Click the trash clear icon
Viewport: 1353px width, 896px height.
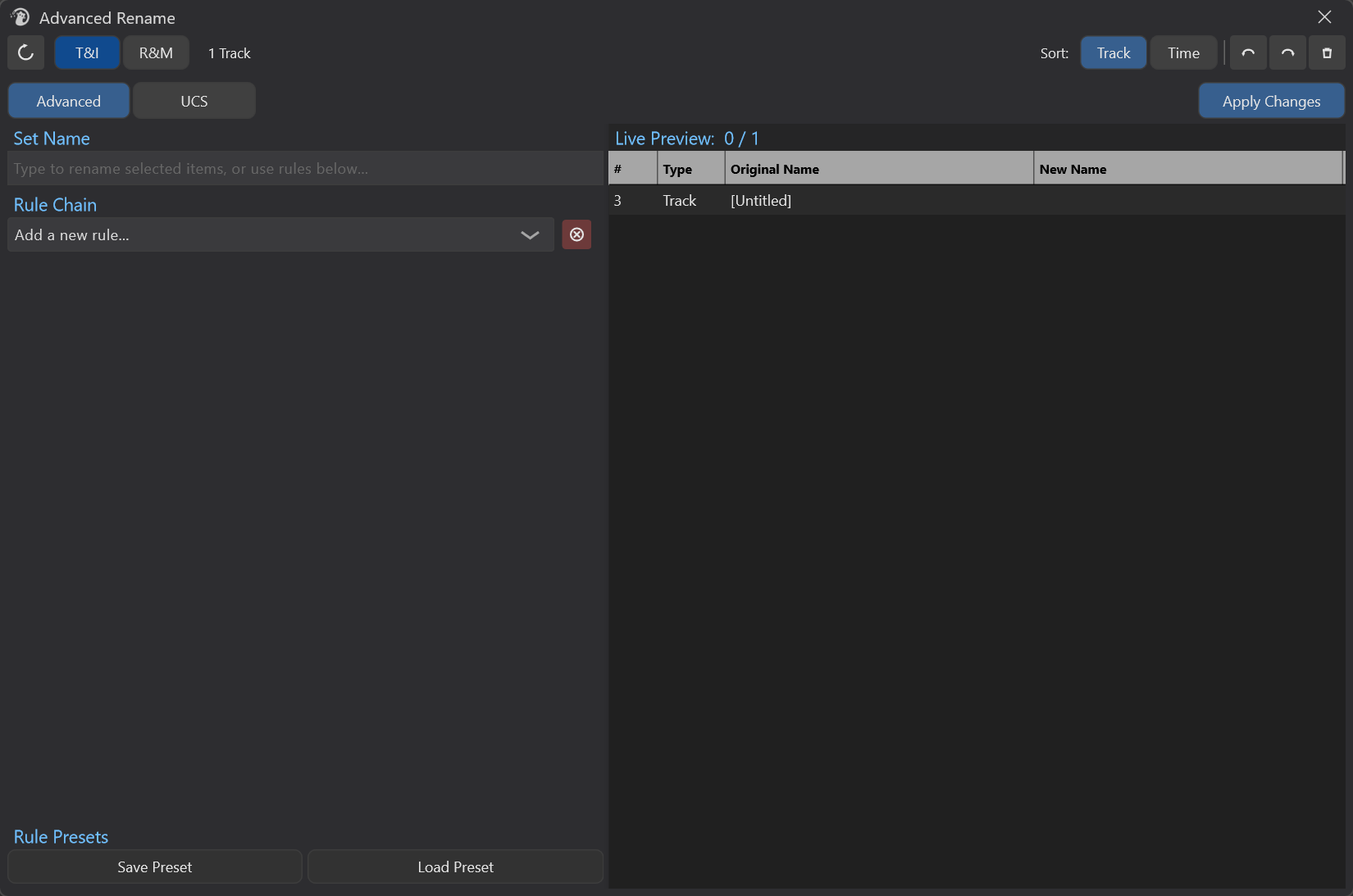[1327, 52]
